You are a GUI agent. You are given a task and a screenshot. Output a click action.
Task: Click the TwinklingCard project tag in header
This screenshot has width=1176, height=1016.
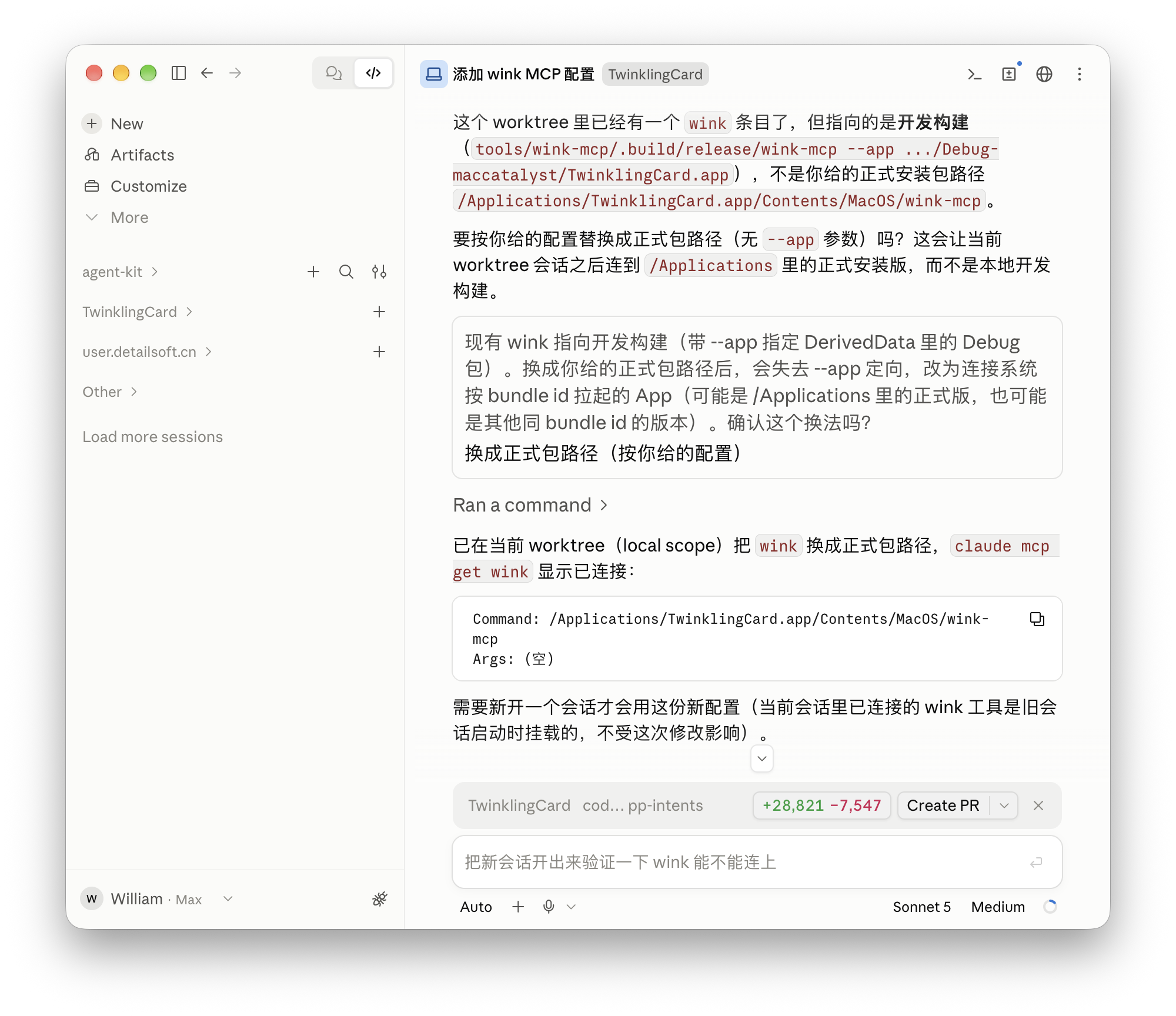[655, 74]
